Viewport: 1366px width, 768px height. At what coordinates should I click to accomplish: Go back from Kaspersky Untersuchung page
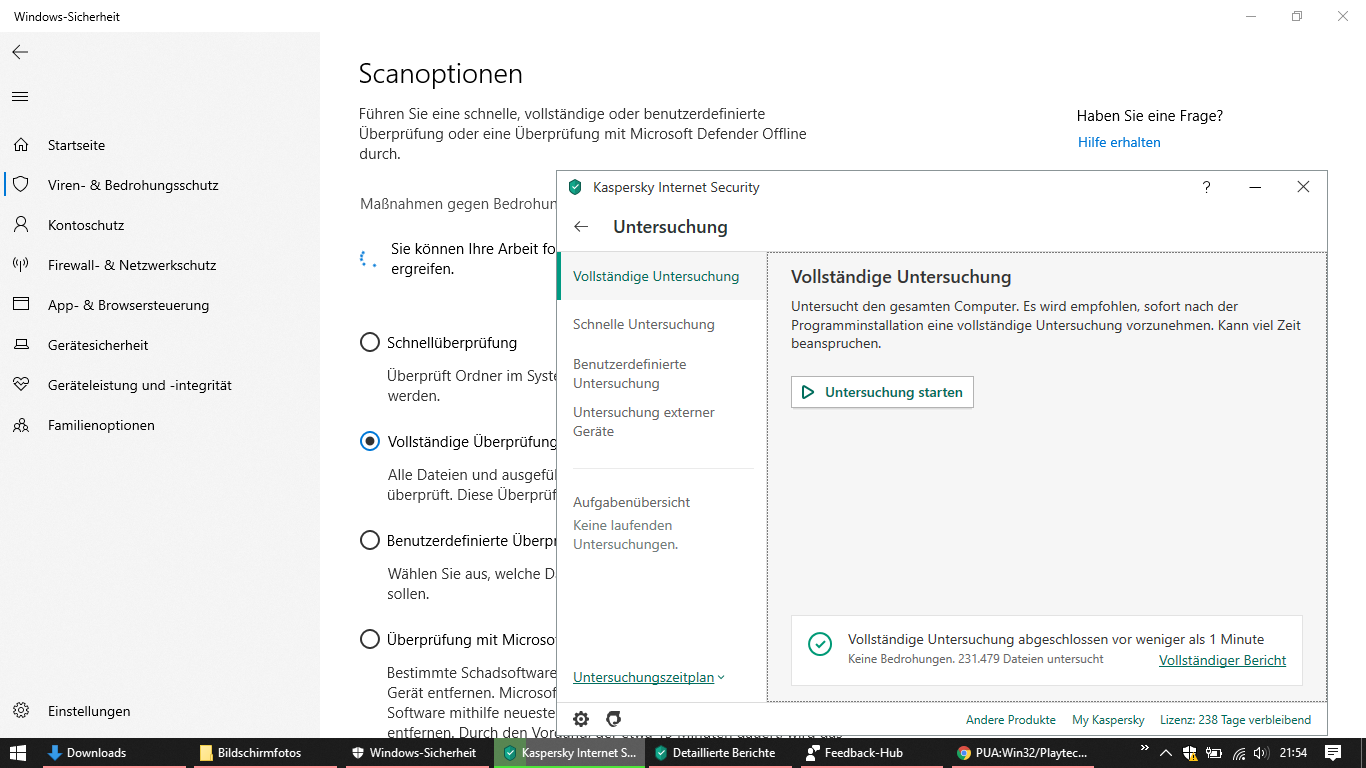pos(581,227)
